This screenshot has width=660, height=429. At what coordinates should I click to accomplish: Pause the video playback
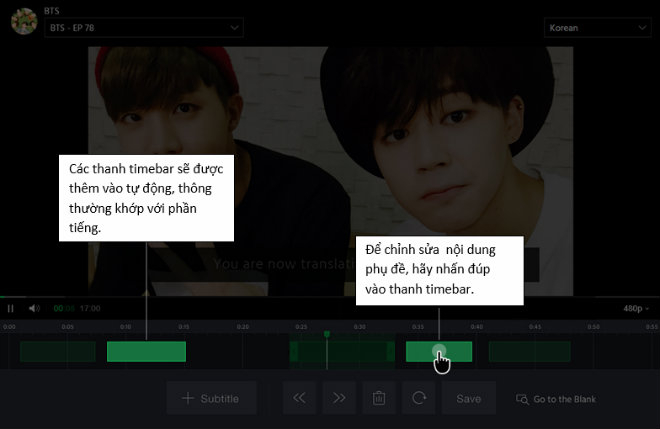(x=11, y=309)
